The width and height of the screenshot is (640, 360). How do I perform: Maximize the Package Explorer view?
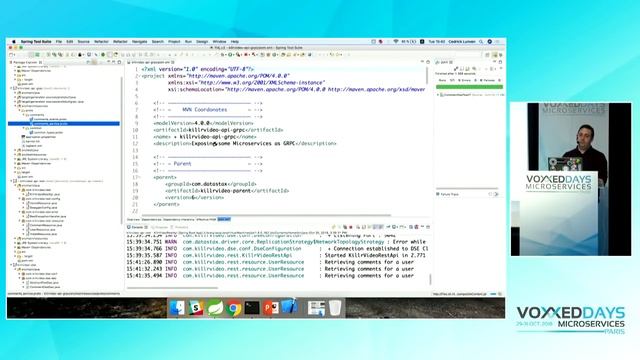(x=119, y=62)
